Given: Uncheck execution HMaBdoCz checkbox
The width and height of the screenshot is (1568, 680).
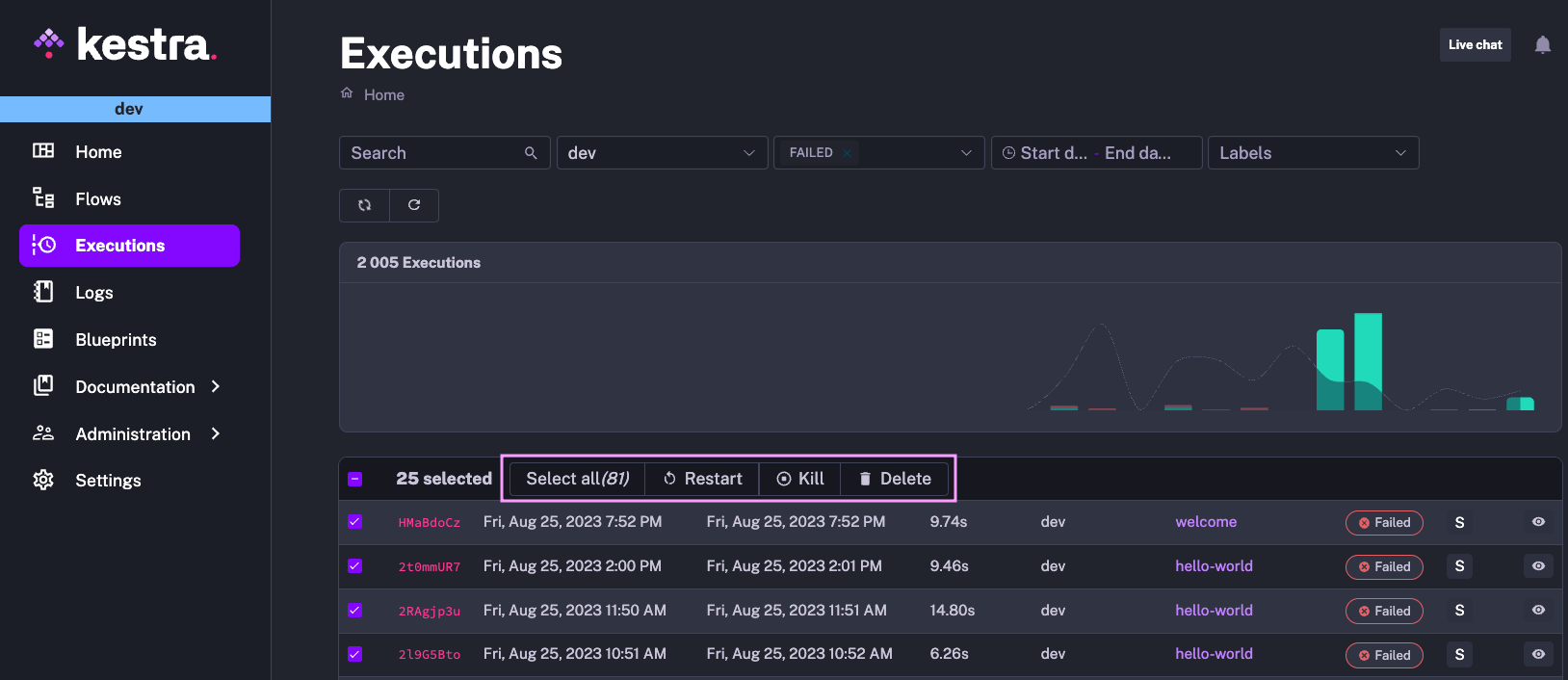Looking at the screenshot, I should pyautogui.click(x=354, y=522).
